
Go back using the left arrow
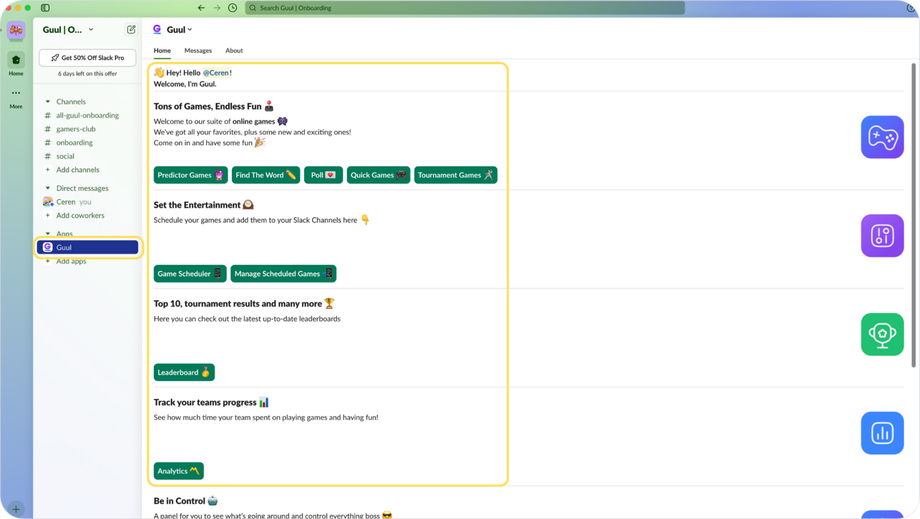[201, 8]
